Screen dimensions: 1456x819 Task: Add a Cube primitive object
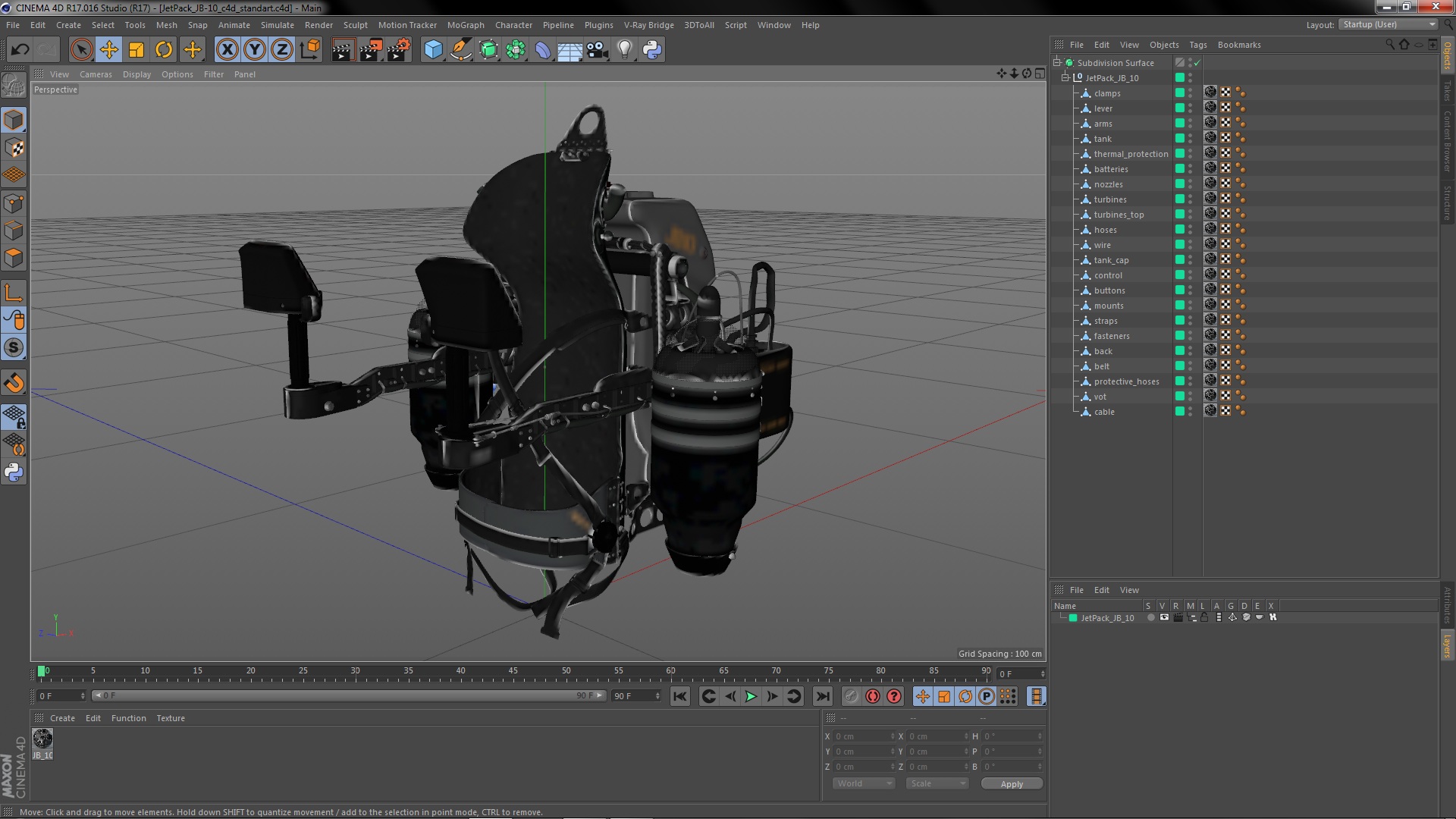tap(433, 50)
